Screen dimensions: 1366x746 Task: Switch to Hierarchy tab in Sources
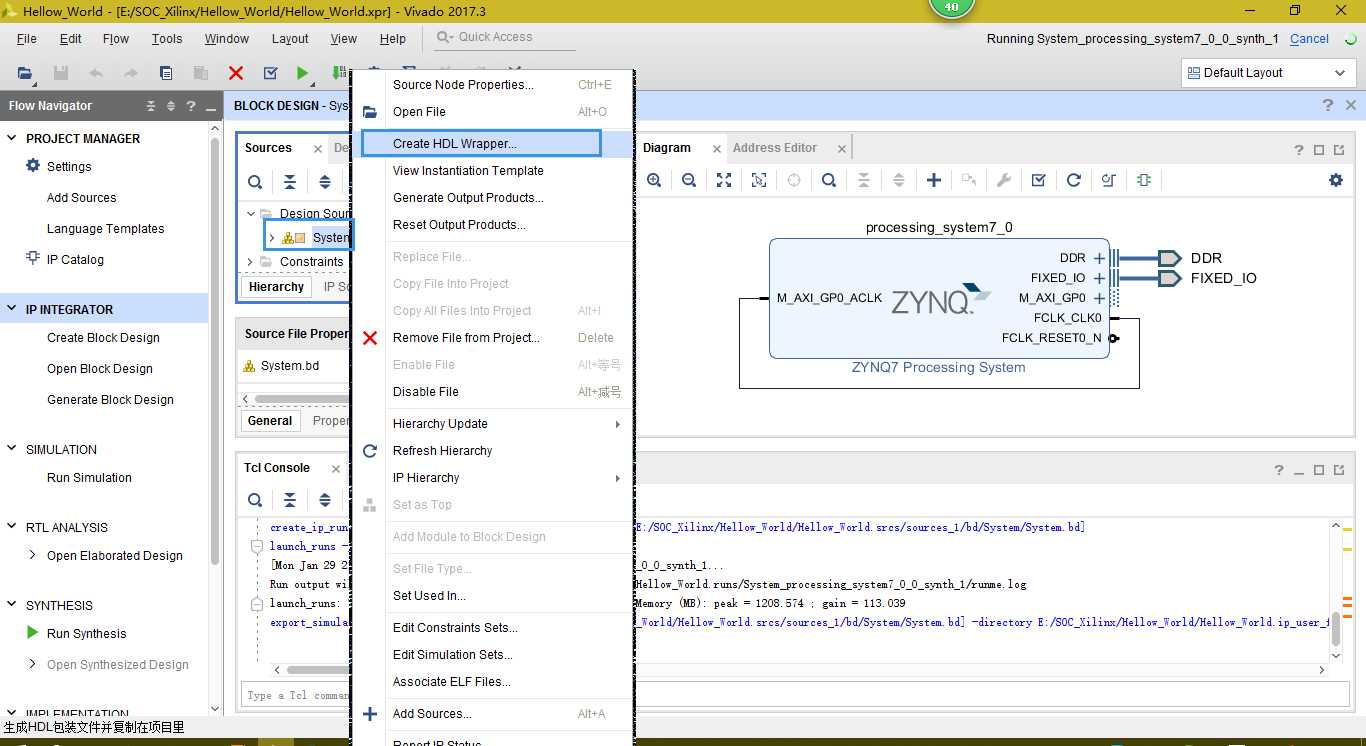click(276, 287)
